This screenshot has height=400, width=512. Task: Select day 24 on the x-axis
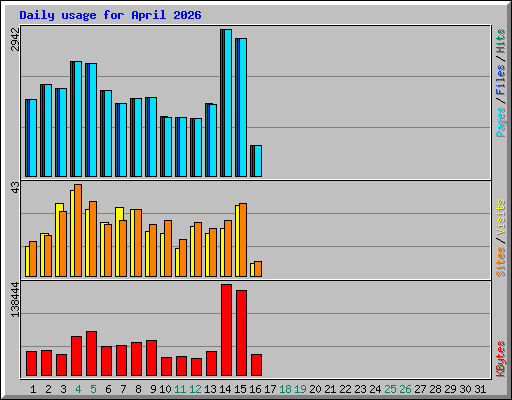(375, 389)
